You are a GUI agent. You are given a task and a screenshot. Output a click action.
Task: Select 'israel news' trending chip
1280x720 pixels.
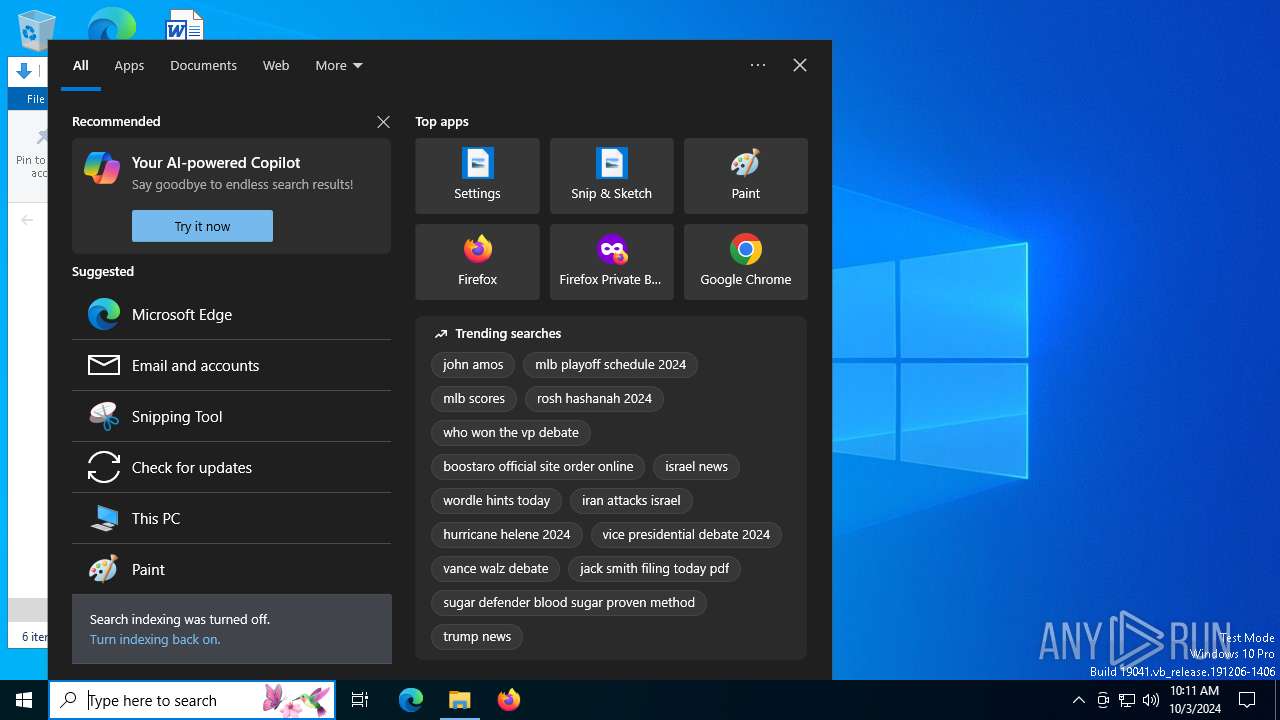[x=696, y=467]
